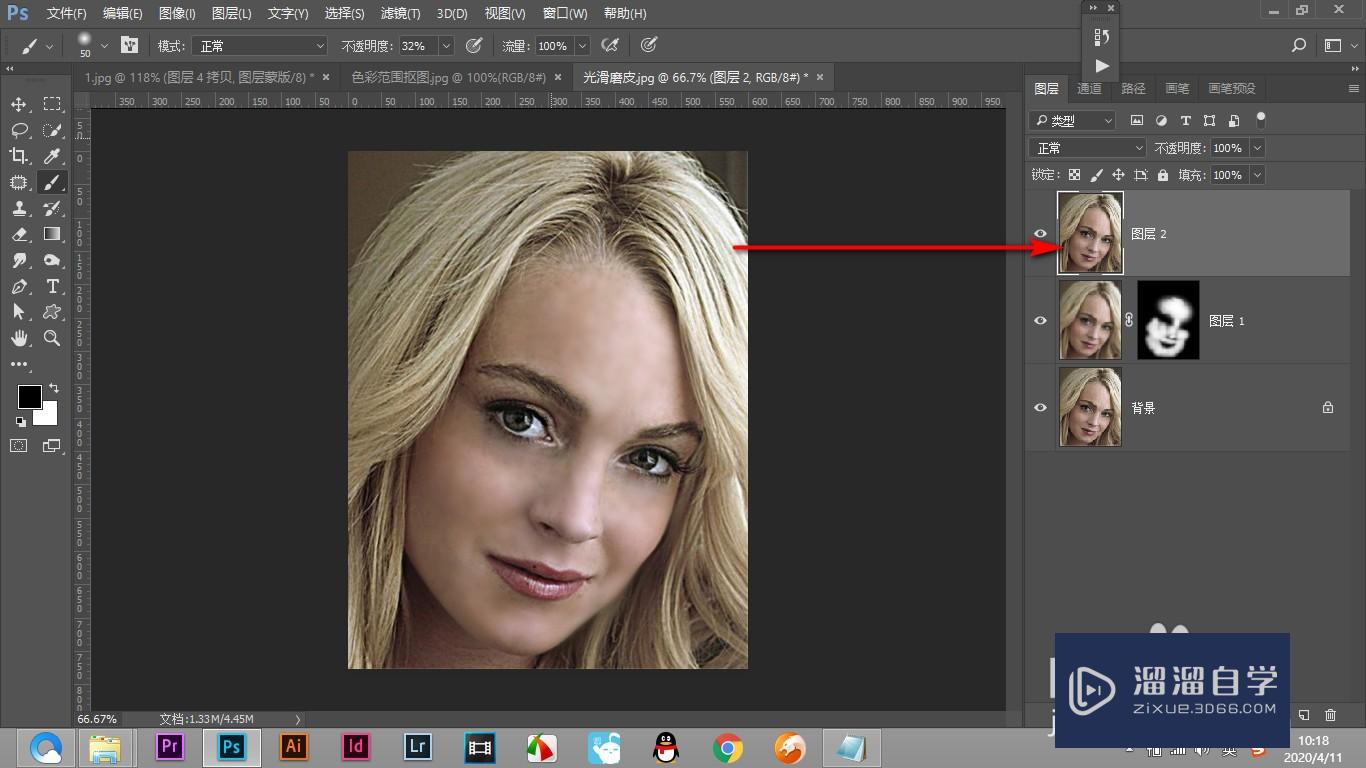Screen dimensions: 1366x768
Task: Lock image pixels with brush icon
Action: pos(1096,174)
